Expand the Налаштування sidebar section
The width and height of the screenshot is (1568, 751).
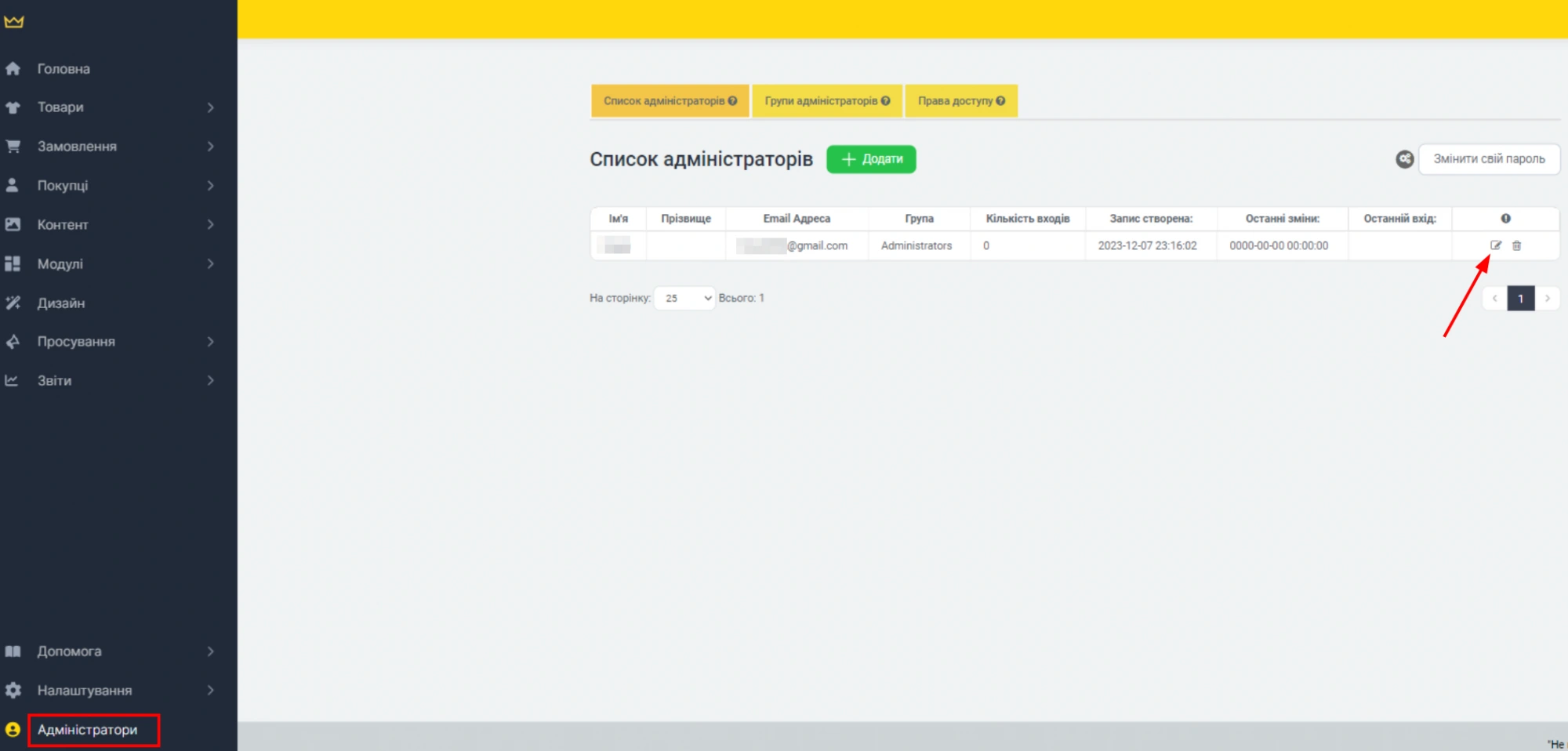point(85,691)
